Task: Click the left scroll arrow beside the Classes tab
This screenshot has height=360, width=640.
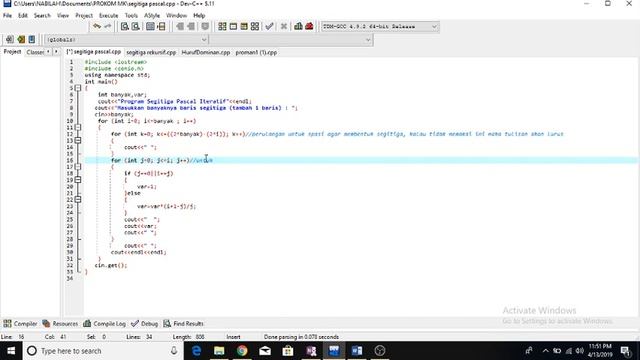Action: [x=49, y=52]
